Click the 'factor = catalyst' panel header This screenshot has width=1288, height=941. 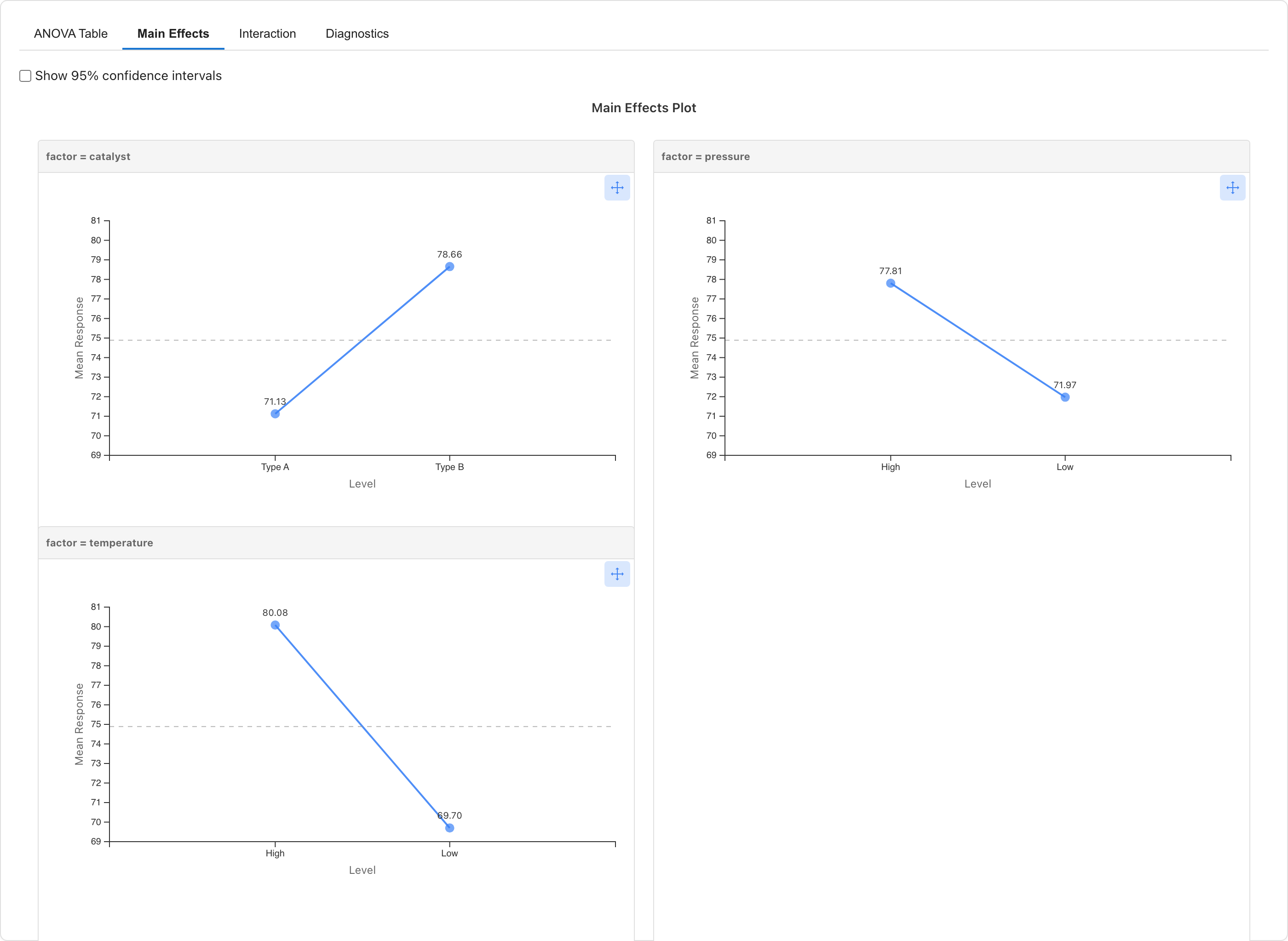tap(336, 157)
